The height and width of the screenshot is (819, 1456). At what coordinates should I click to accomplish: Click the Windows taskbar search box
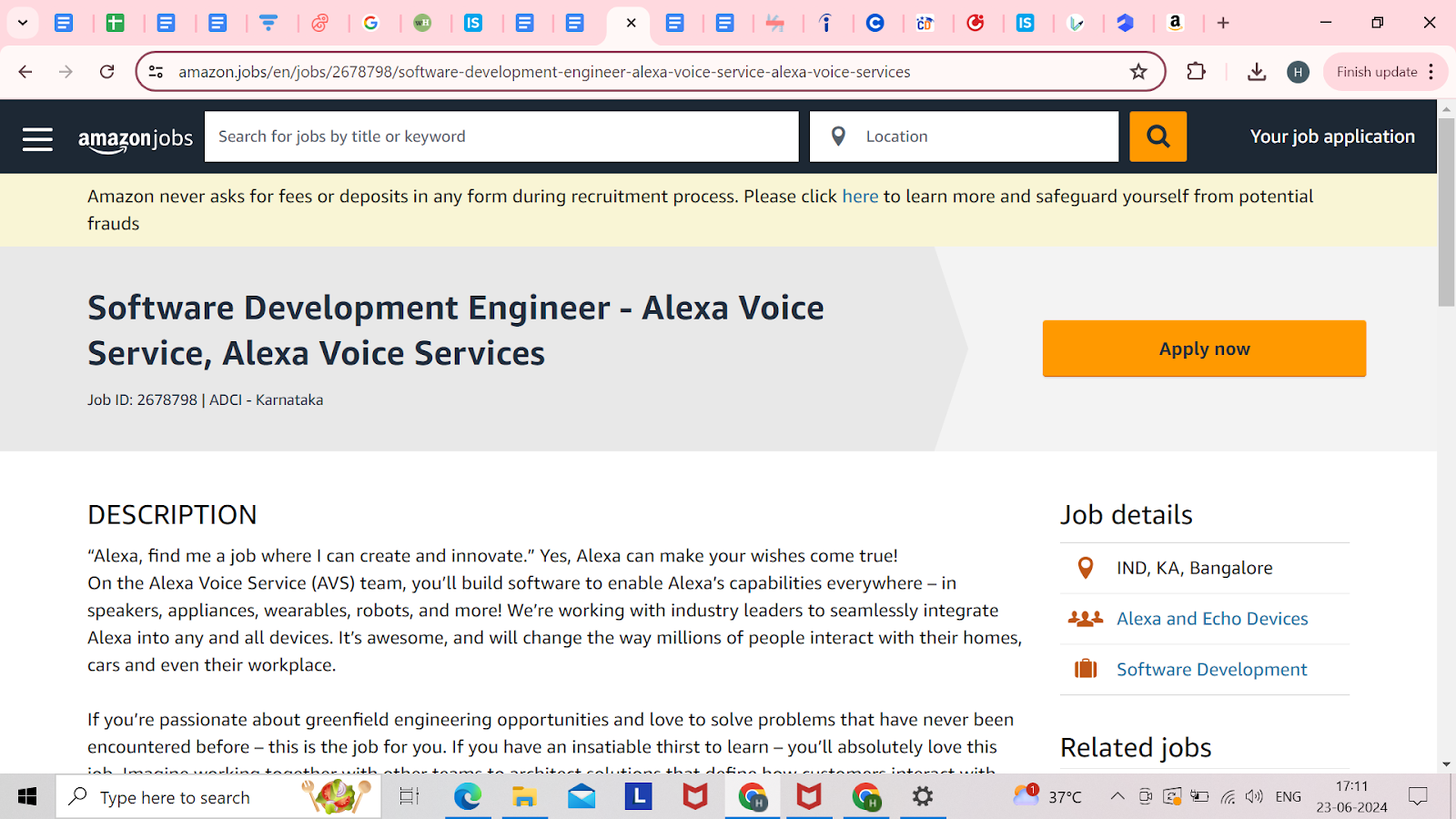(x=218, y=797)
